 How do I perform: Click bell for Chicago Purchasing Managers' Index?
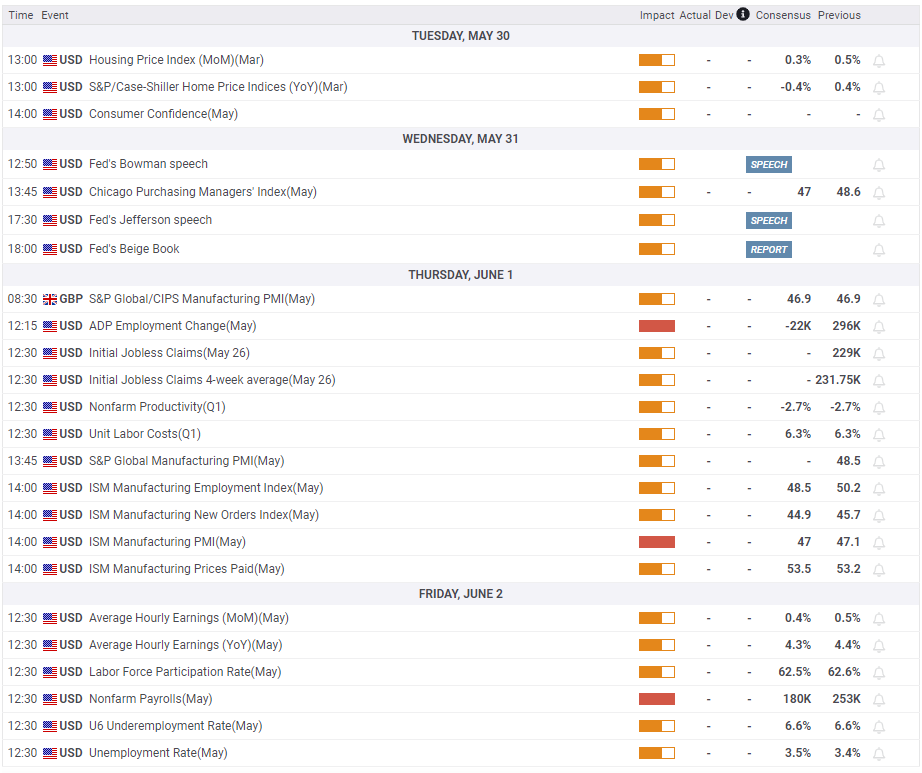click(879, 193)
